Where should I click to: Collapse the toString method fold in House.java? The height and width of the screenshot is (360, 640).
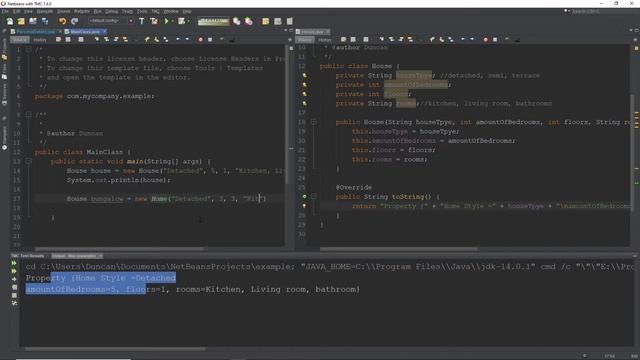(x=313, y=196)
